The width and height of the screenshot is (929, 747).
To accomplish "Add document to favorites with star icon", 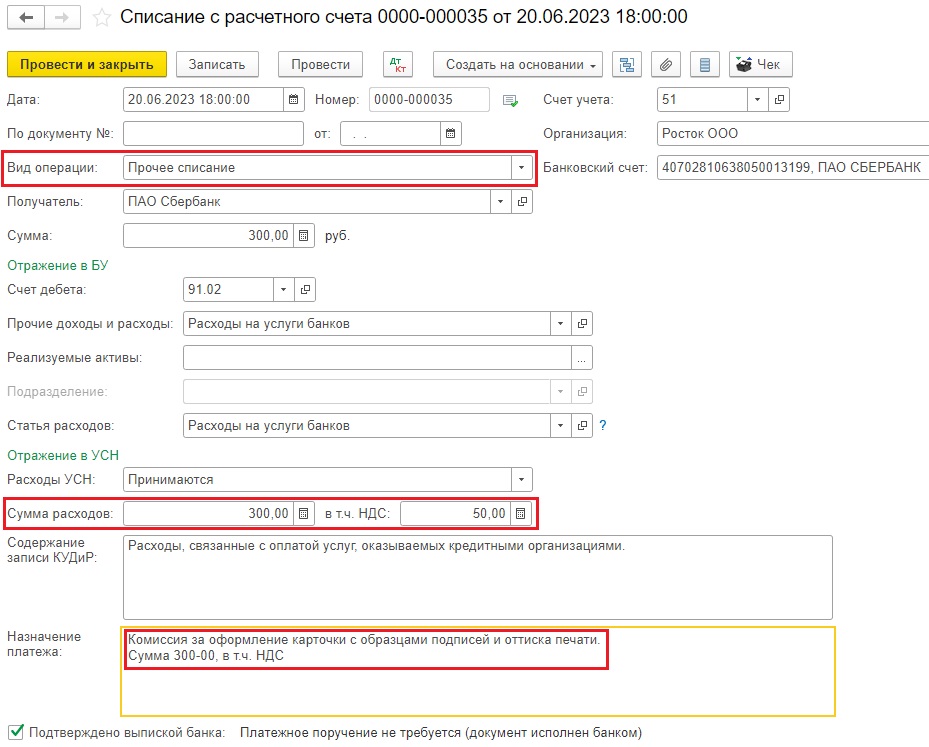I will point(101,18).
